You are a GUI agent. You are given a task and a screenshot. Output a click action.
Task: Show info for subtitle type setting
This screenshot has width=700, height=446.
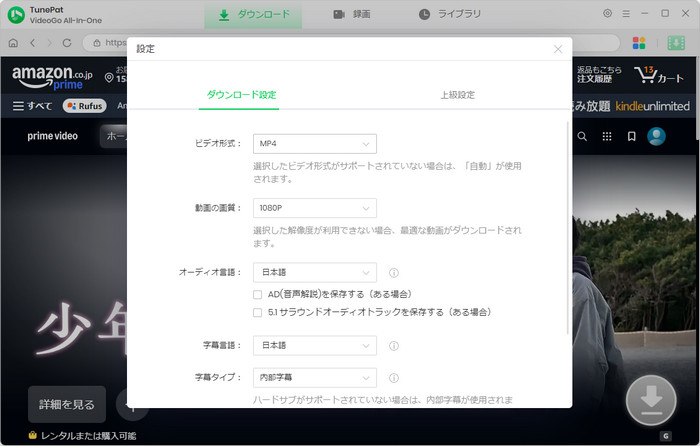394,378
